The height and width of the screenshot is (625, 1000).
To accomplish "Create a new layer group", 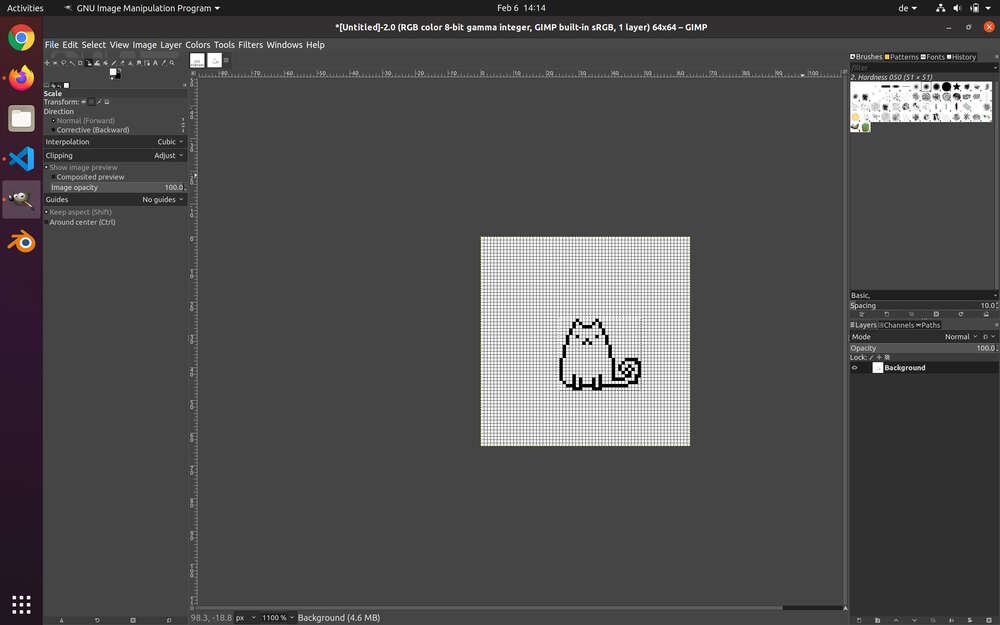I will 878,620.
